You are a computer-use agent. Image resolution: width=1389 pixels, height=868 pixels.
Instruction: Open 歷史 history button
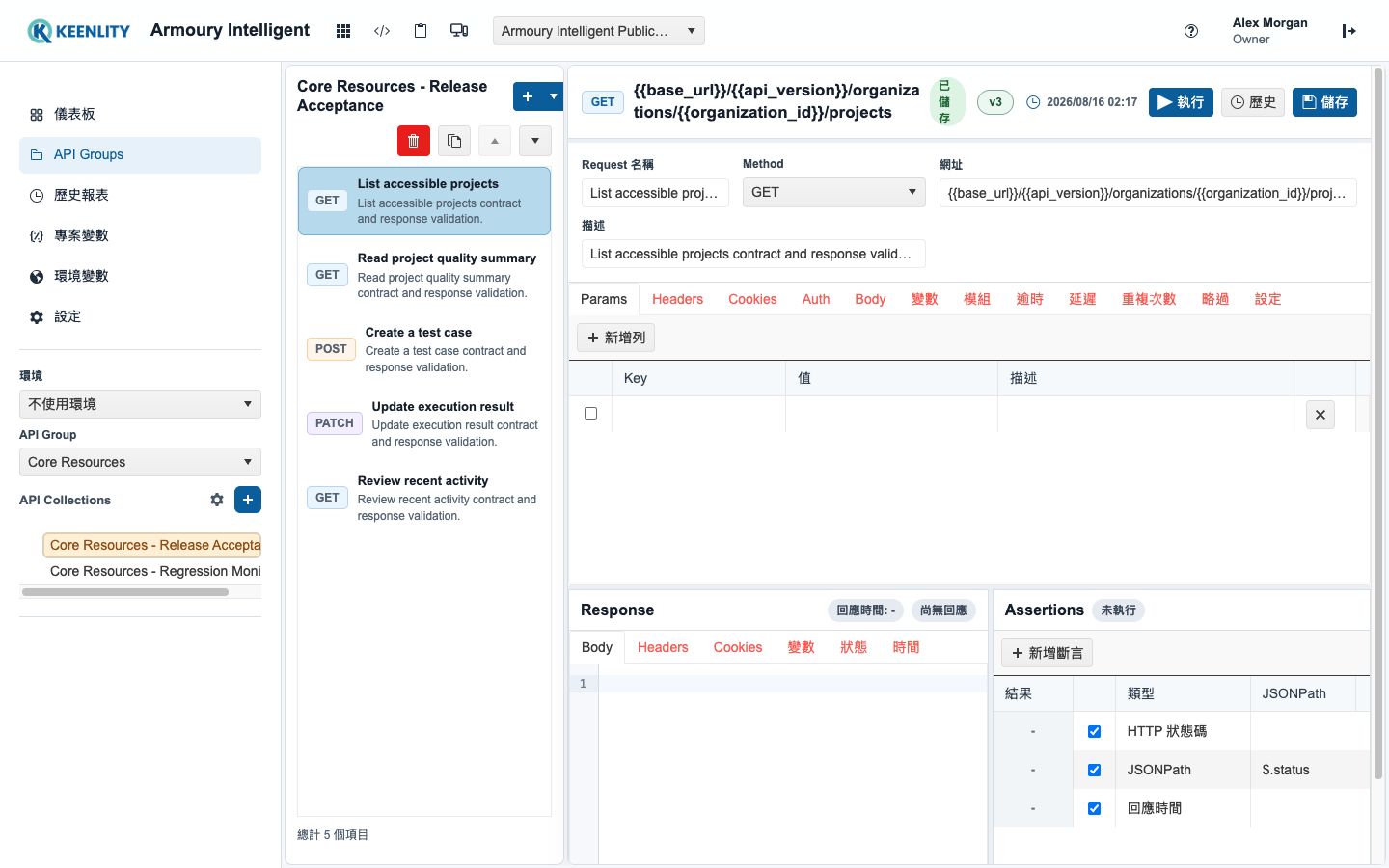[1253, 102]
